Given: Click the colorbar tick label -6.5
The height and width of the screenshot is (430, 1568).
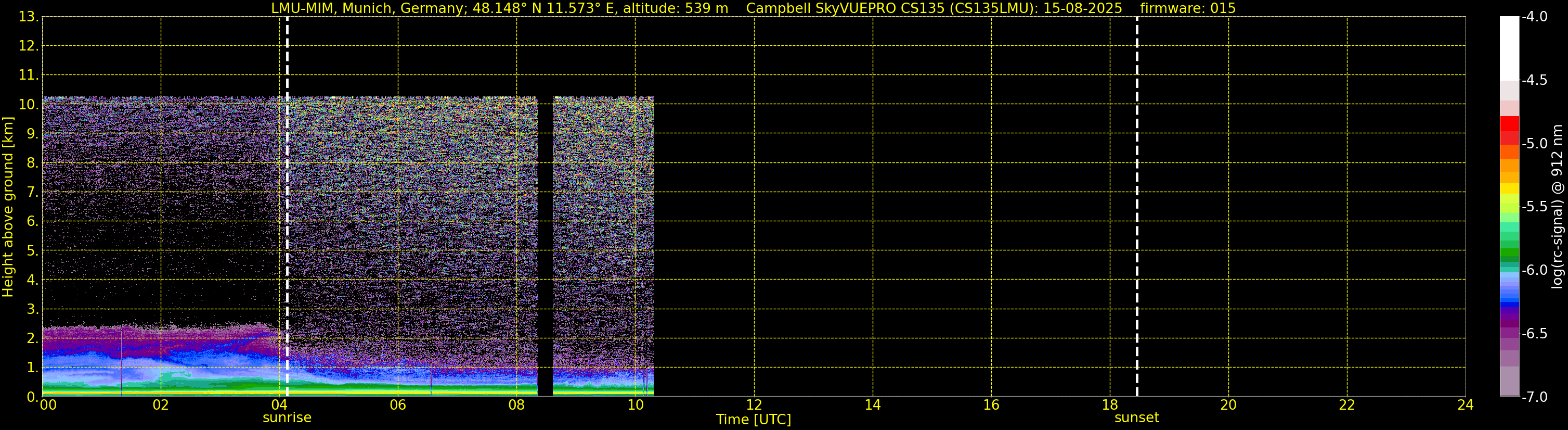Looking at the screenshot, I should pyautogui.click(x=1534, y=334).
